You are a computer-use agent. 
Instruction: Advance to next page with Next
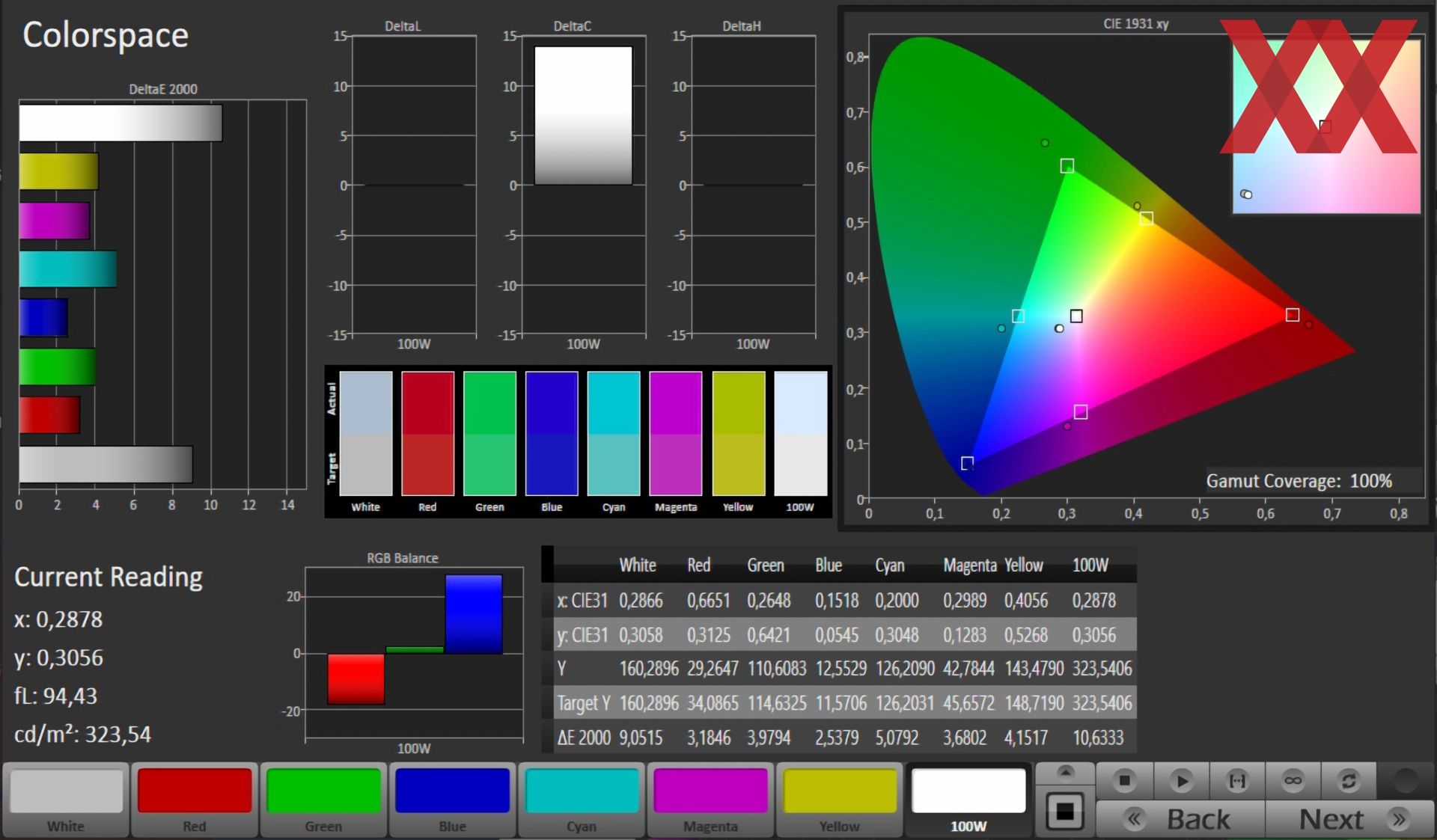point(1349,819)
